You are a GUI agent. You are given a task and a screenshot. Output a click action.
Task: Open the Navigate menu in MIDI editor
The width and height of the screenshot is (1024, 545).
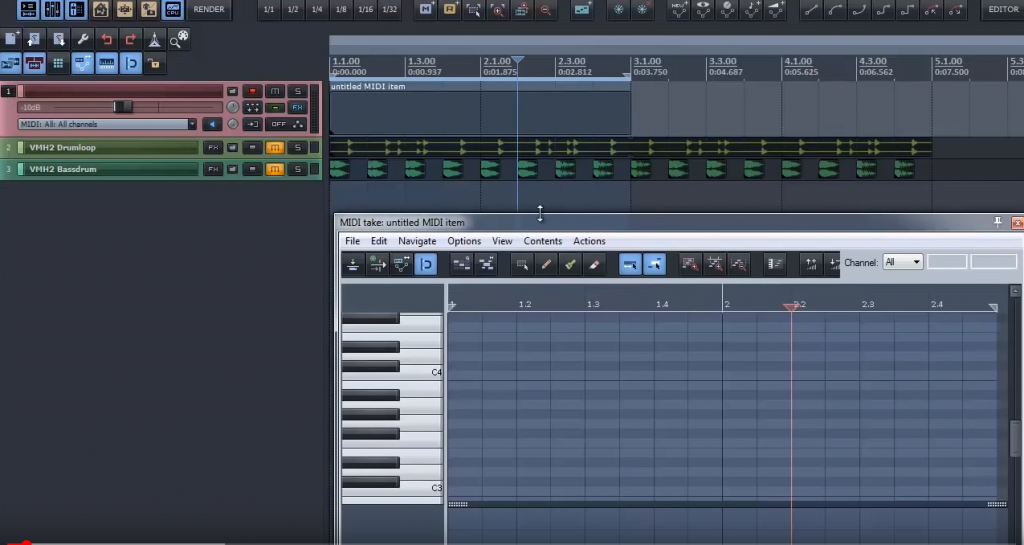click(x=417, y=241)
